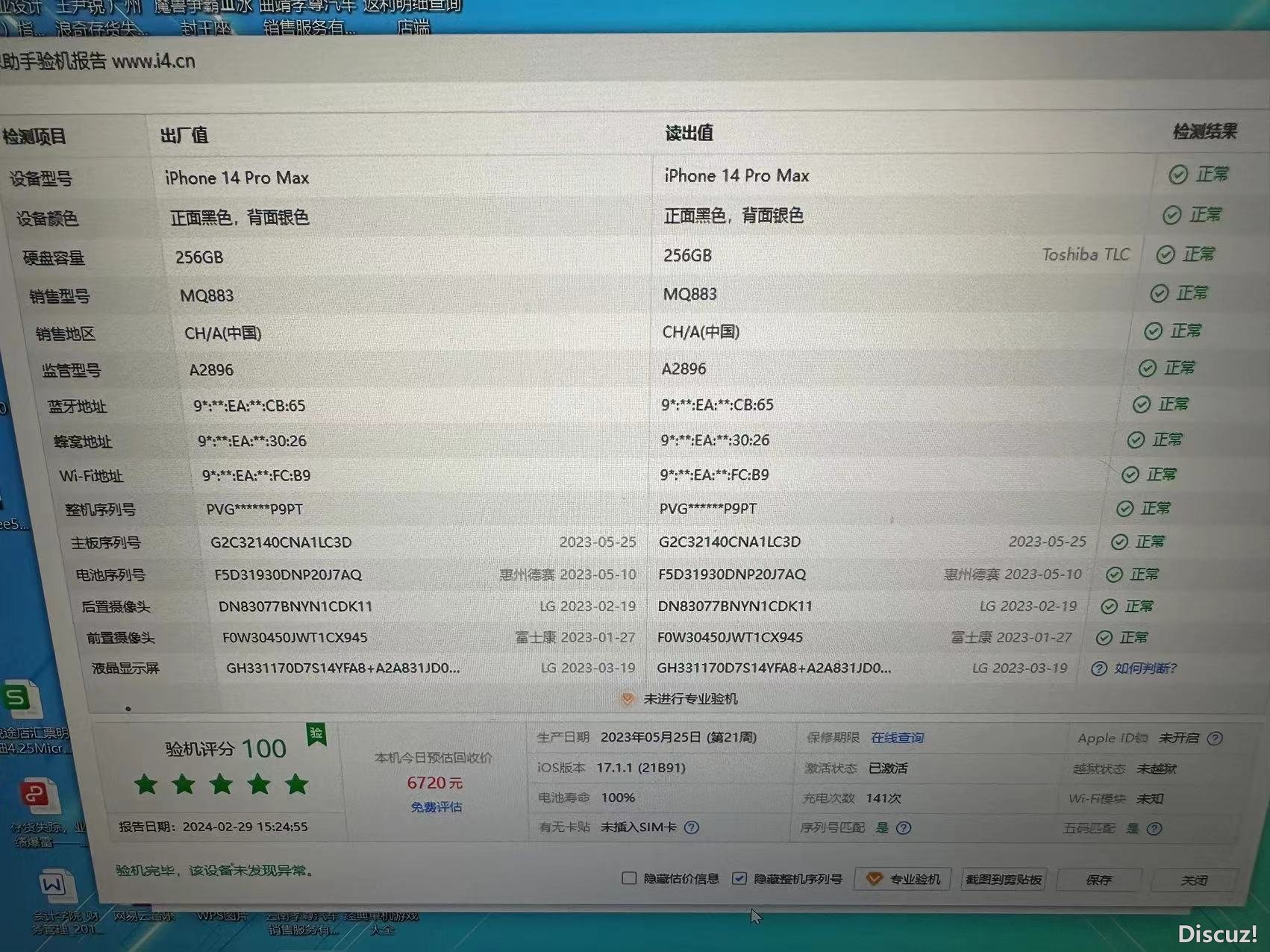
Task: Click the 正常 check icon for 蓝牙地址
Action: [1141, 404]
